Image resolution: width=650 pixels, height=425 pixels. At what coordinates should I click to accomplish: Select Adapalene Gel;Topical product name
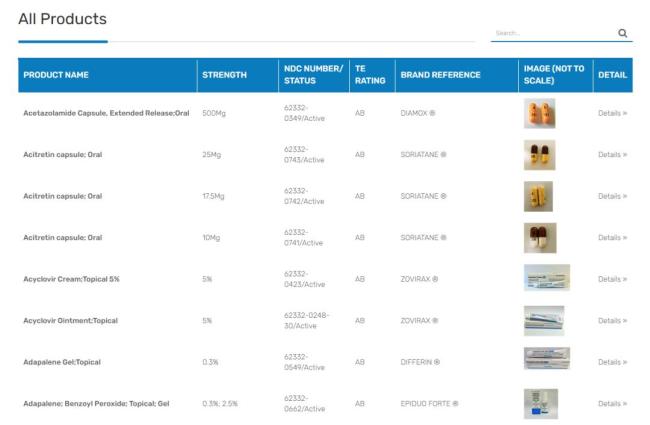[62, 362]
